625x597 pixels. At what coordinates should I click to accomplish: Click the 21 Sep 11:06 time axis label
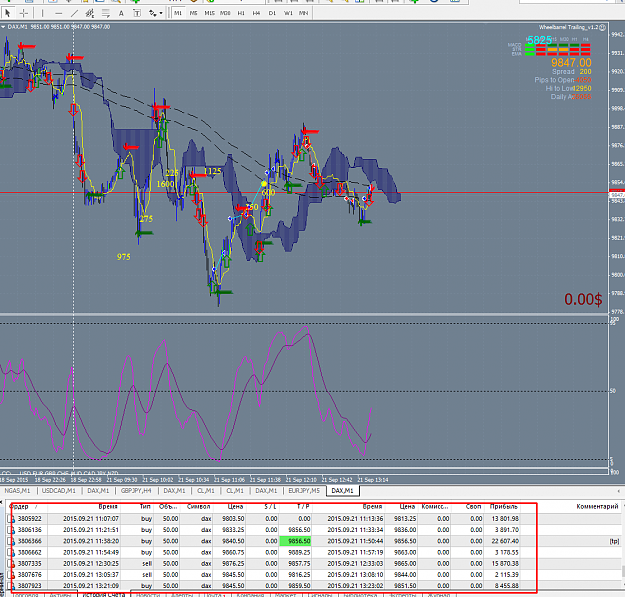(x=229, y=480)
